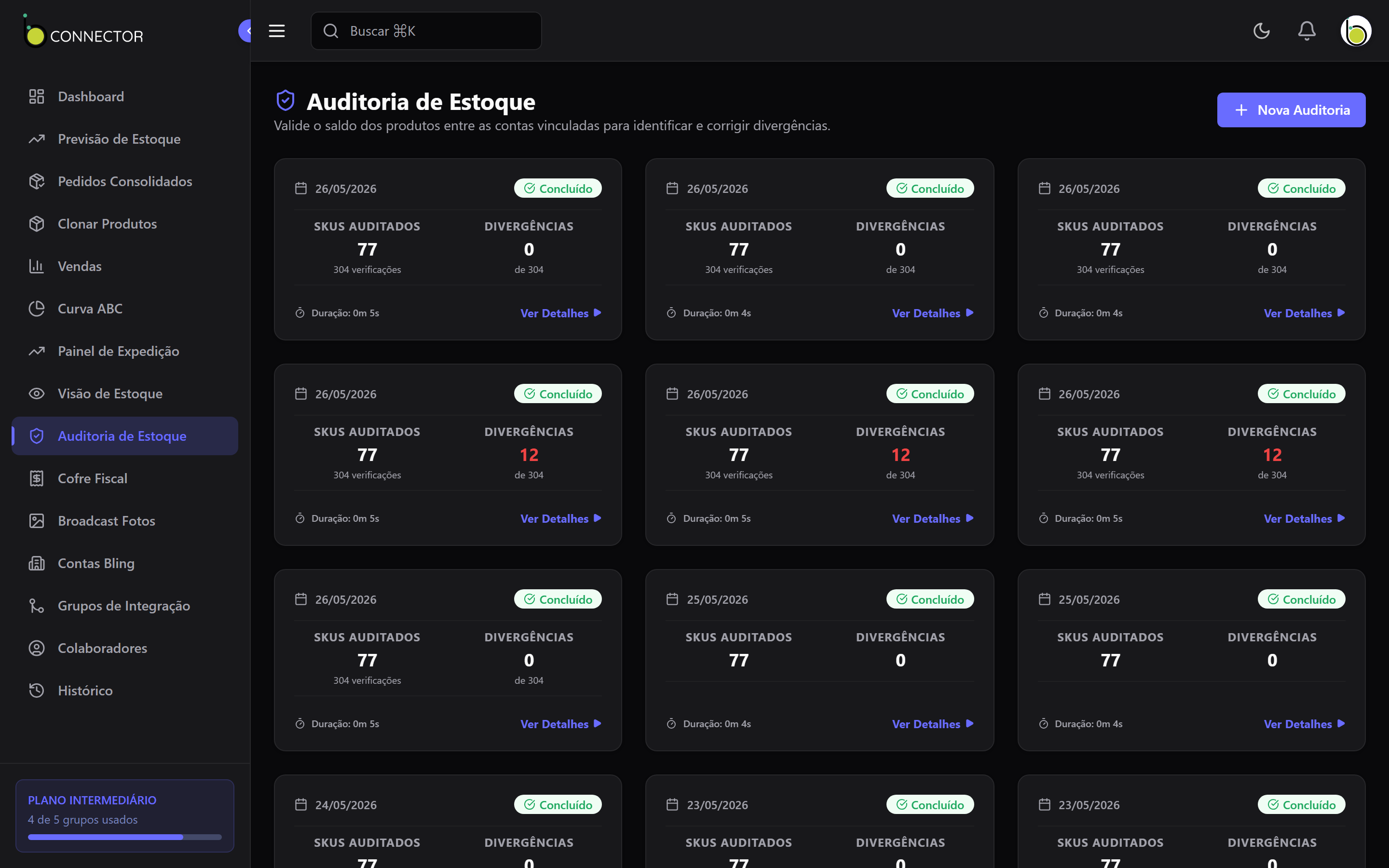The image size is (1389, 868).
Task: Click Concluído badge on 24/05/2026 card
Action: click(x=558, y=805)
